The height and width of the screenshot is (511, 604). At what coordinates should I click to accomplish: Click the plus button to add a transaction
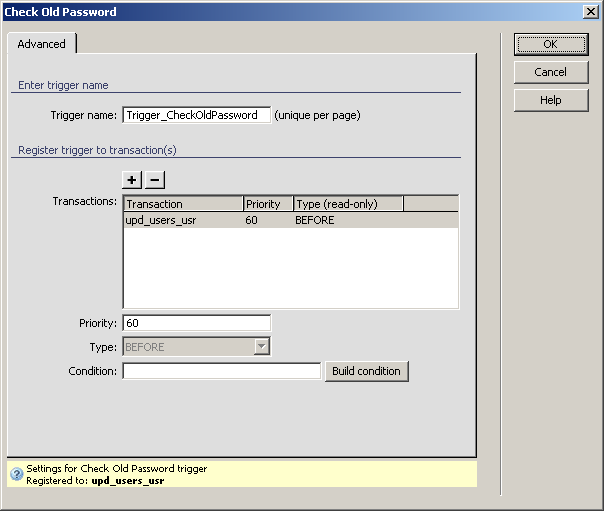pos(132,180)
